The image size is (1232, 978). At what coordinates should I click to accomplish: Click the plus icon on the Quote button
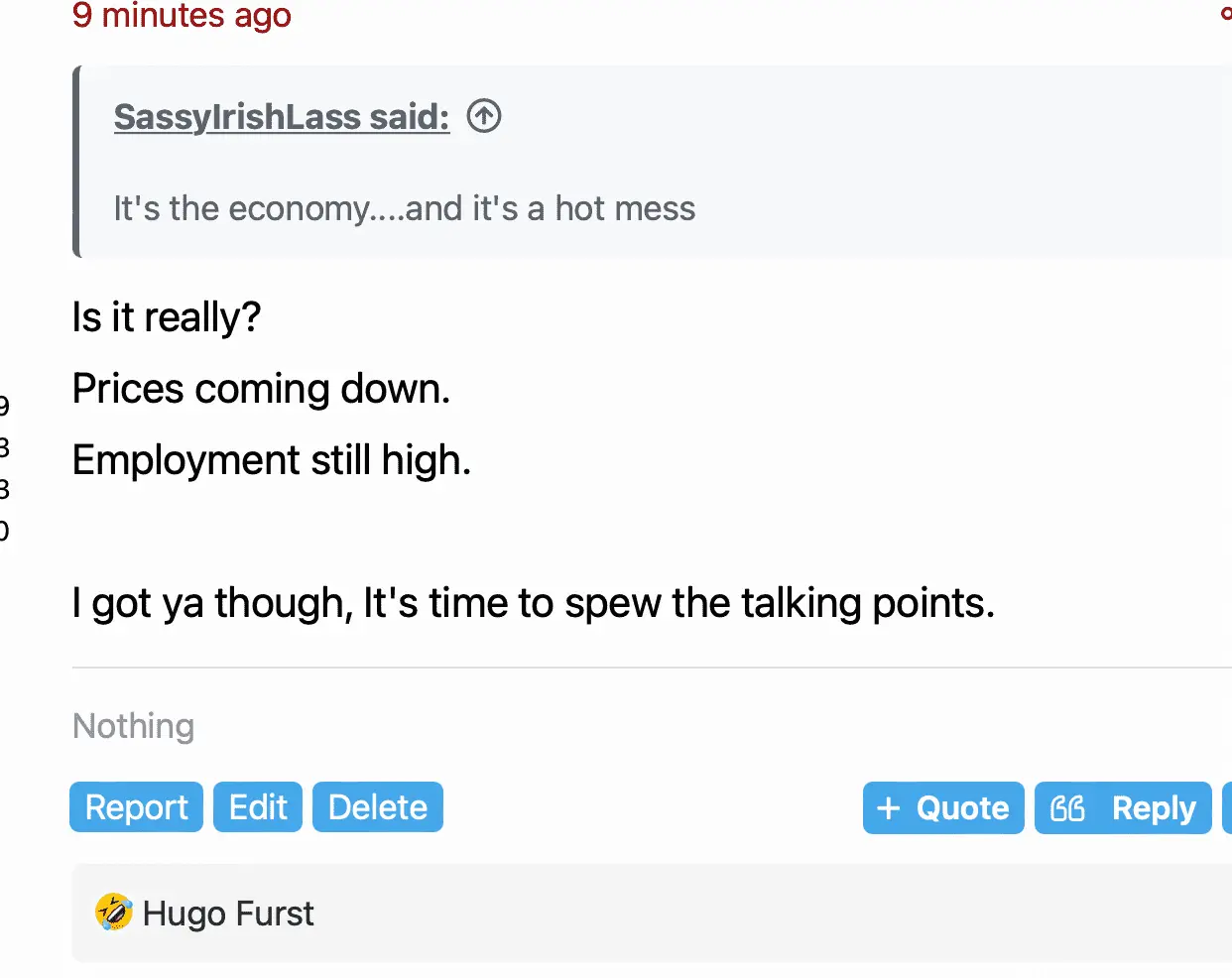888,808
